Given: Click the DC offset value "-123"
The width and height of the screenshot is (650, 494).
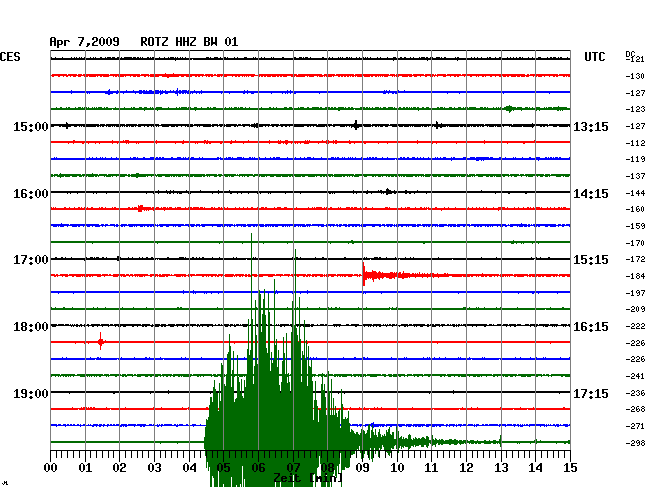Looking at the screenshot, I should 635,109.
